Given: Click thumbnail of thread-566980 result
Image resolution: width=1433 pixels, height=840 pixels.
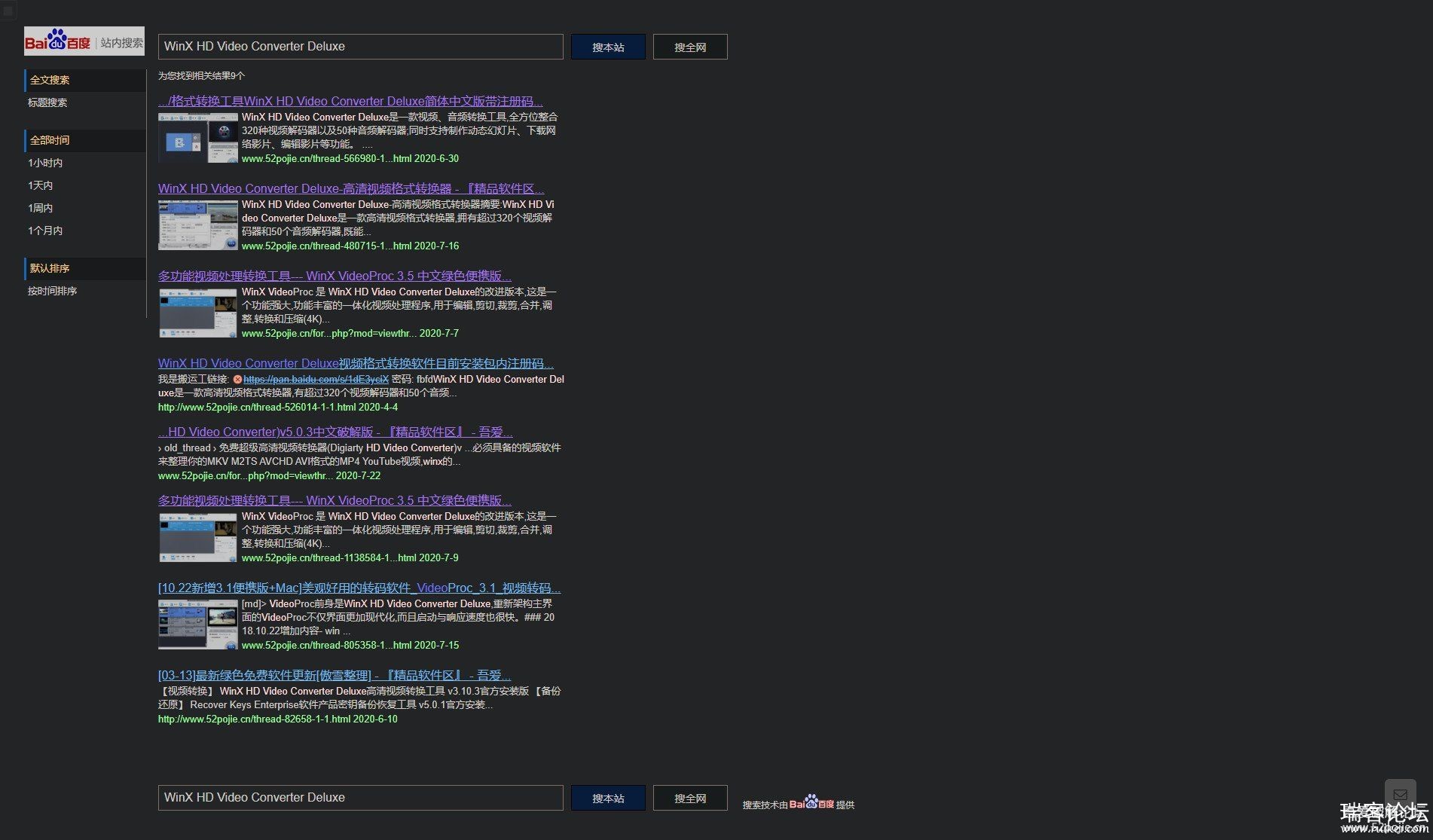Looking at the screenshot, I should (198, 138).
